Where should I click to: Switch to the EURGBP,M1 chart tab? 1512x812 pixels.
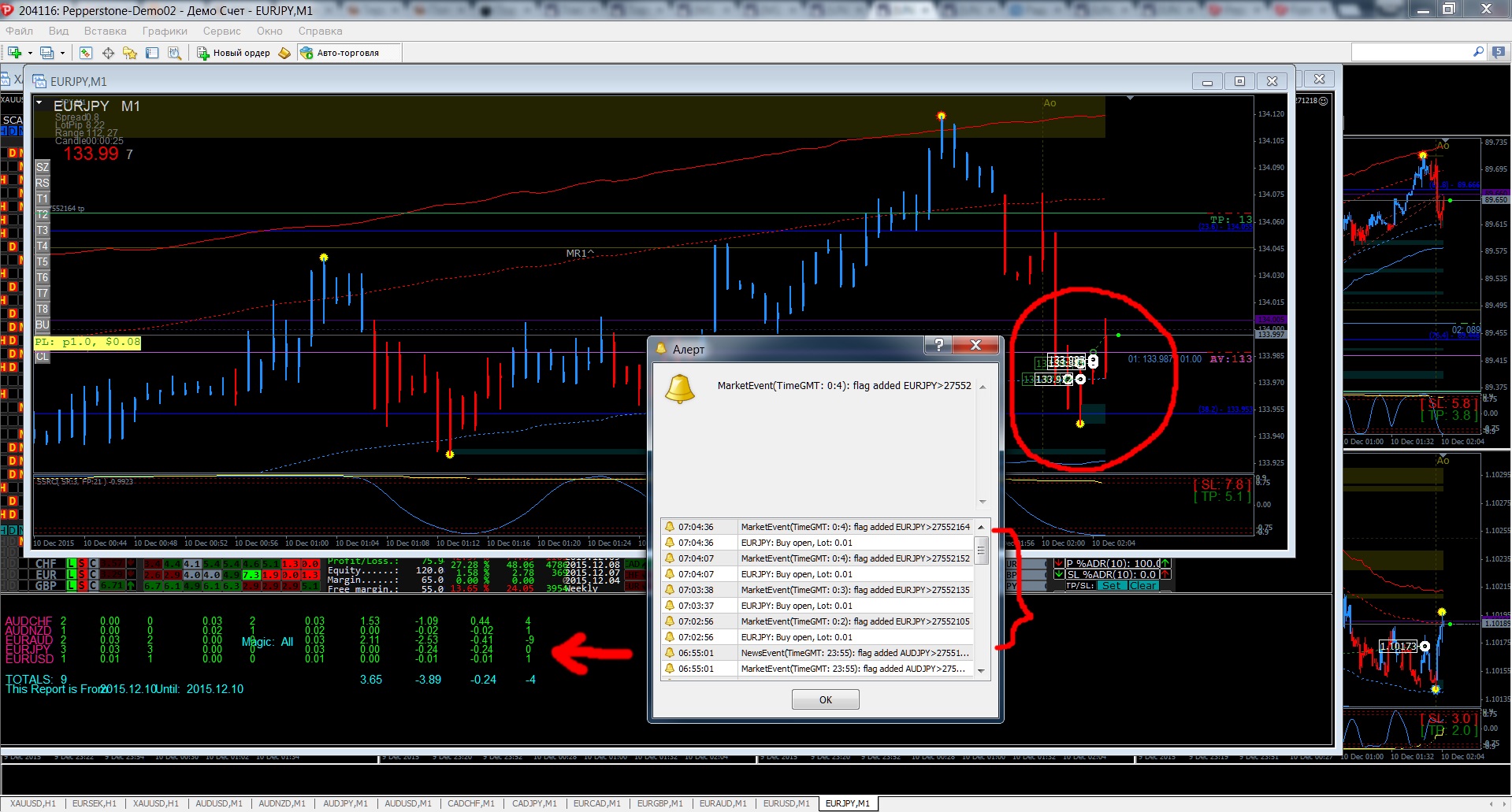point(660,803)
